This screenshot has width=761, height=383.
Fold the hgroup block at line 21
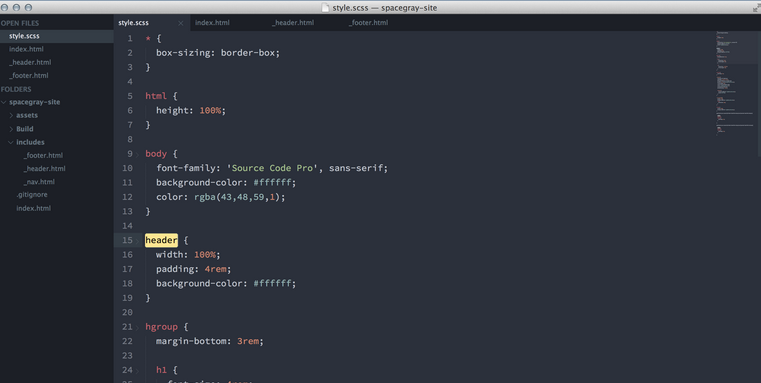click(137, 327)
